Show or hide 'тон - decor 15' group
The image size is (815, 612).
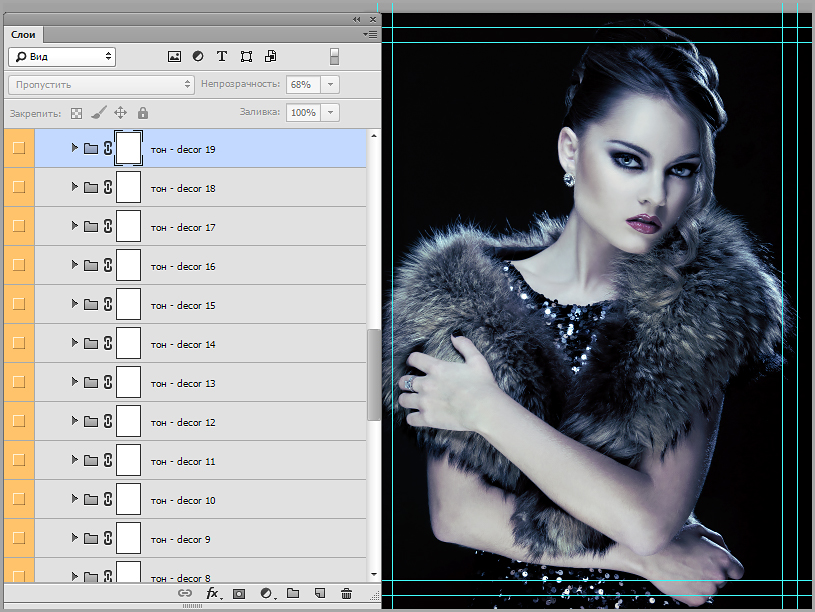tap(18, 304)
